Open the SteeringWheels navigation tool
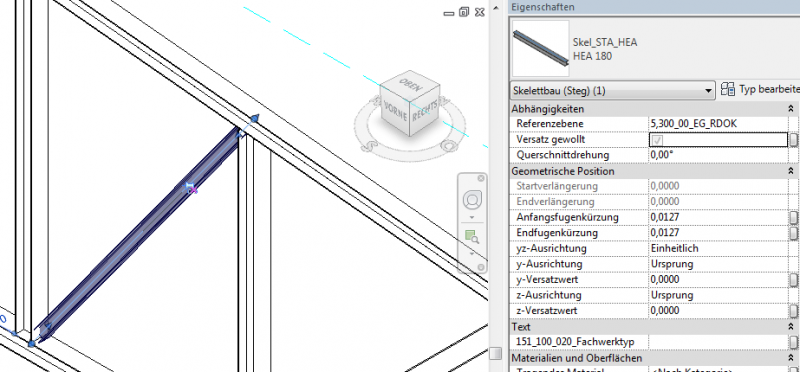 [472, 200]
